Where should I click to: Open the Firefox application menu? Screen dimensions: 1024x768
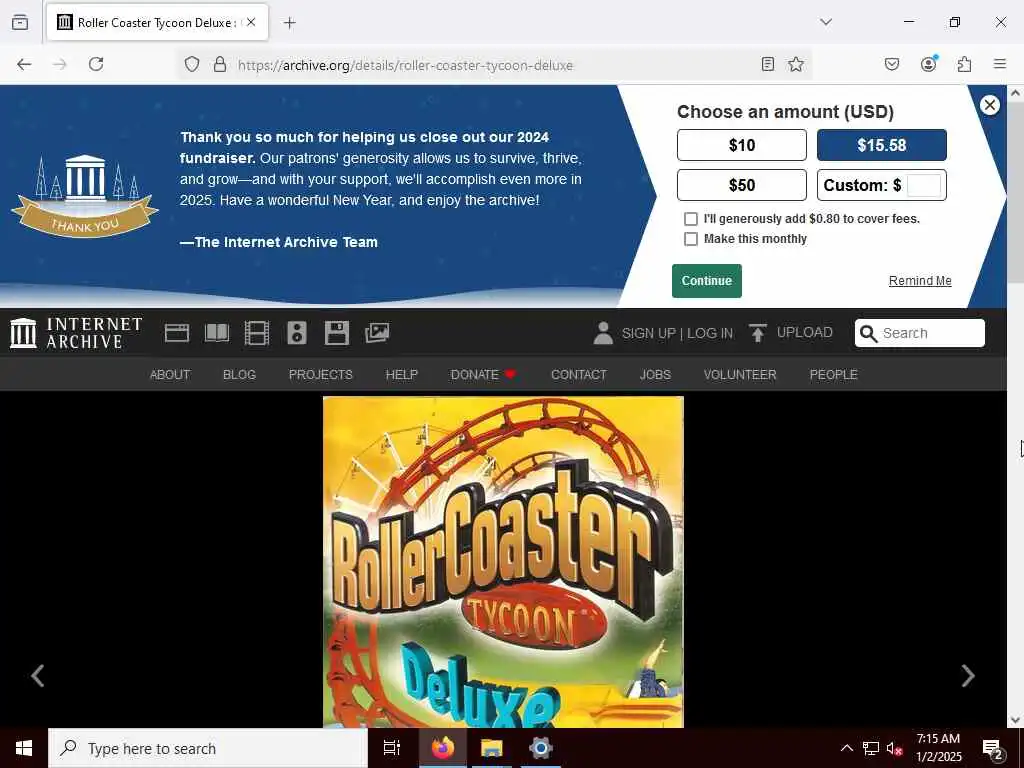point(1000,64)
